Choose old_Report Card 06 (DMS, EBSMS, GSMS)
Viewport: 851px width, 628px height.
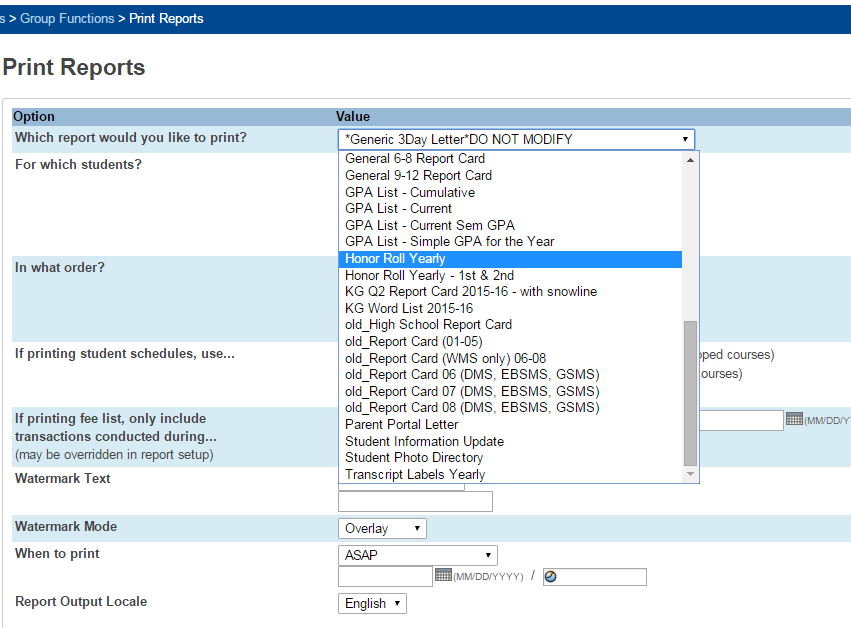point(510,375)
